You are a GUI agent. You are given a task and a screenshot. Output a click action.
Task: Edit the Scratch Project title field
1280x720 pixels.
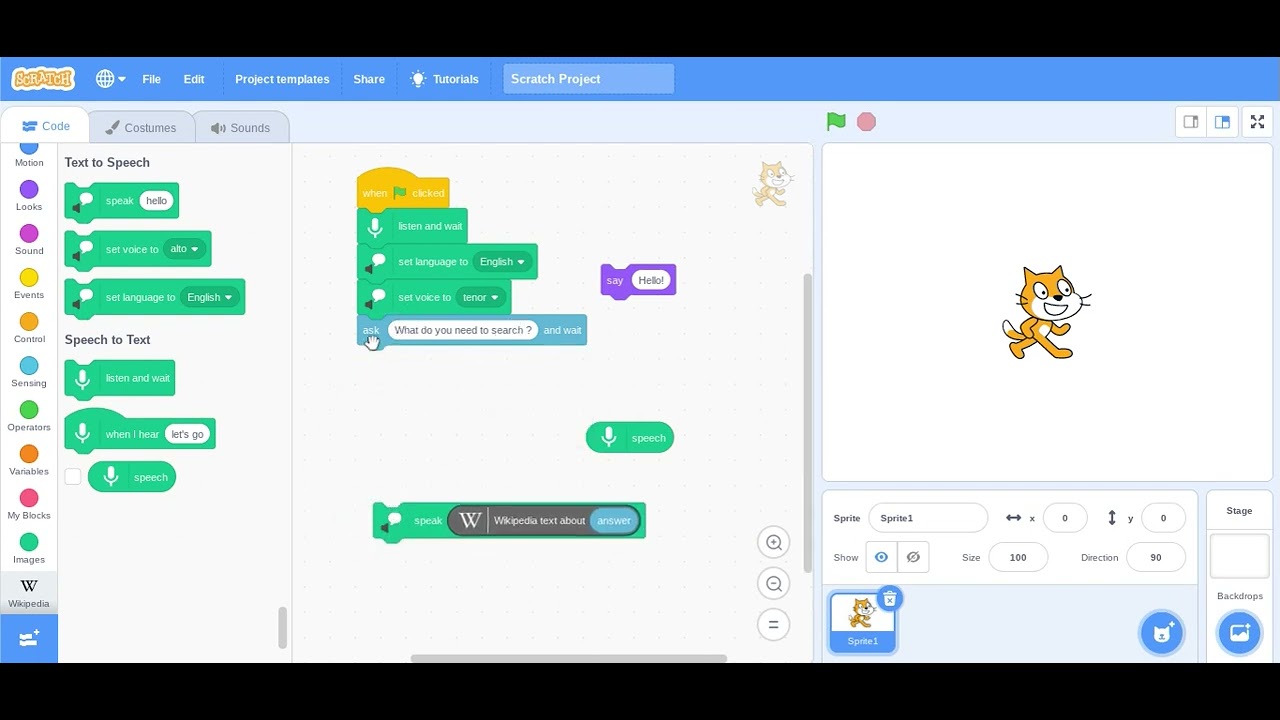(588, 79)
